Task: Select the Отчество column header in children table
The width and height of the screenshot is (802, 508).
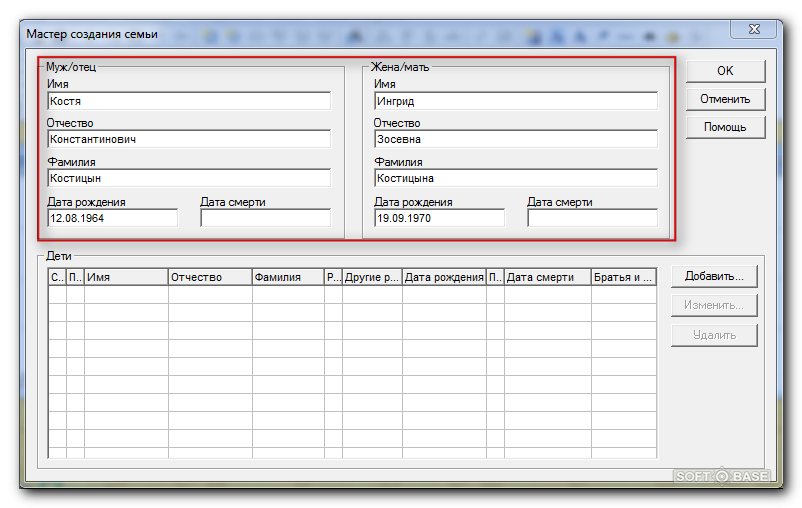Action: pos(210,277)
